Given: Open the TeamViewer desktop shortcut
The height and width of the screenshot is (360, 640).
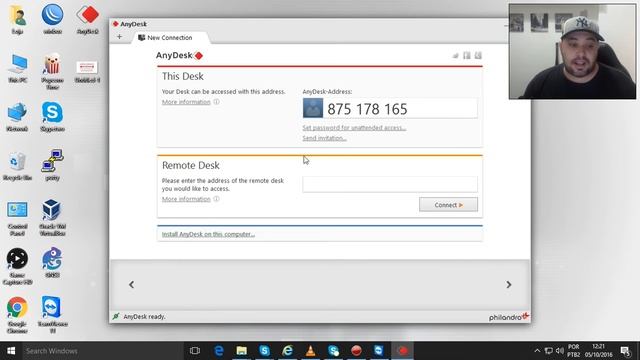Looking at the screenshot, I should (52, 315).
